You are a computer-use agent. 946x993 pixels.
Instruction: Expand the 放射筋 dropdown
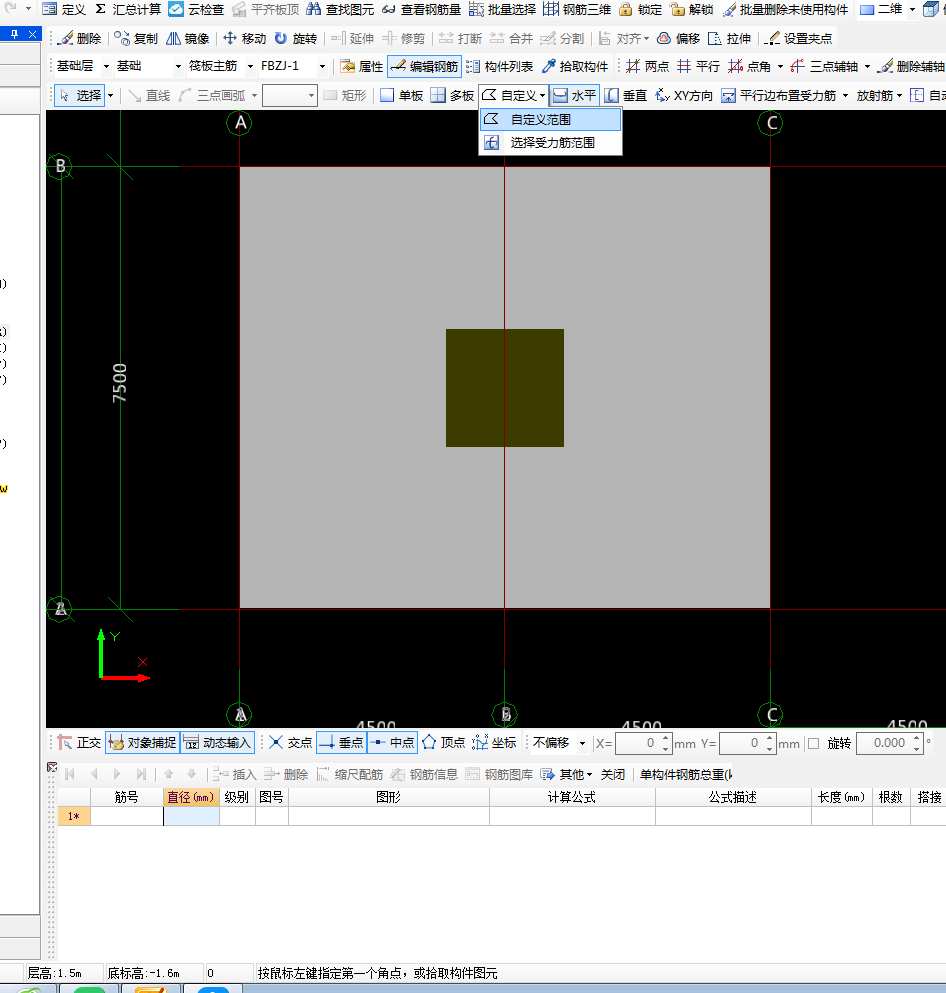(x=899, y=96)
